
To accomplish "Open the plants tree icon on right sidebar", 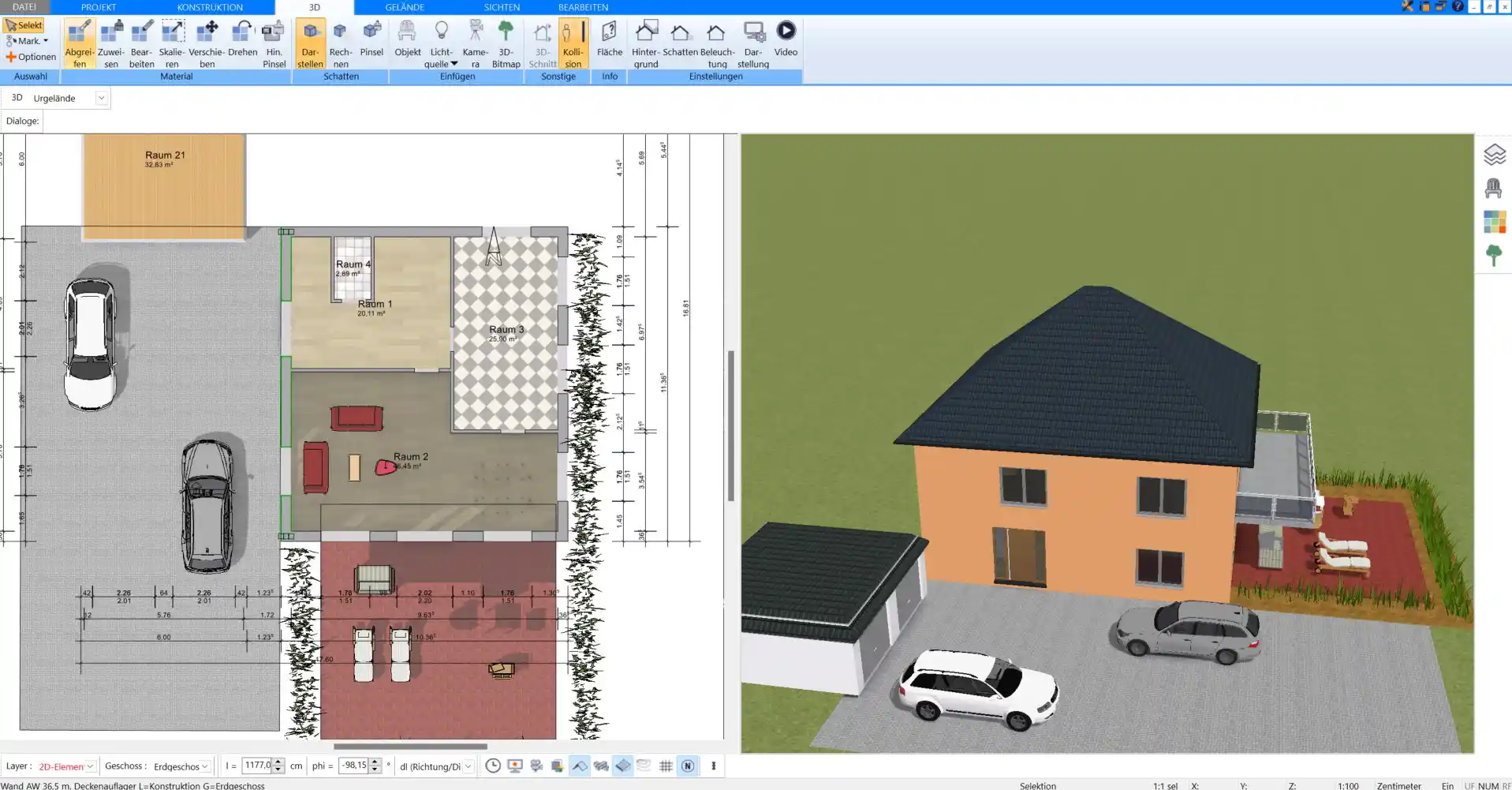I will (1493, 255).
